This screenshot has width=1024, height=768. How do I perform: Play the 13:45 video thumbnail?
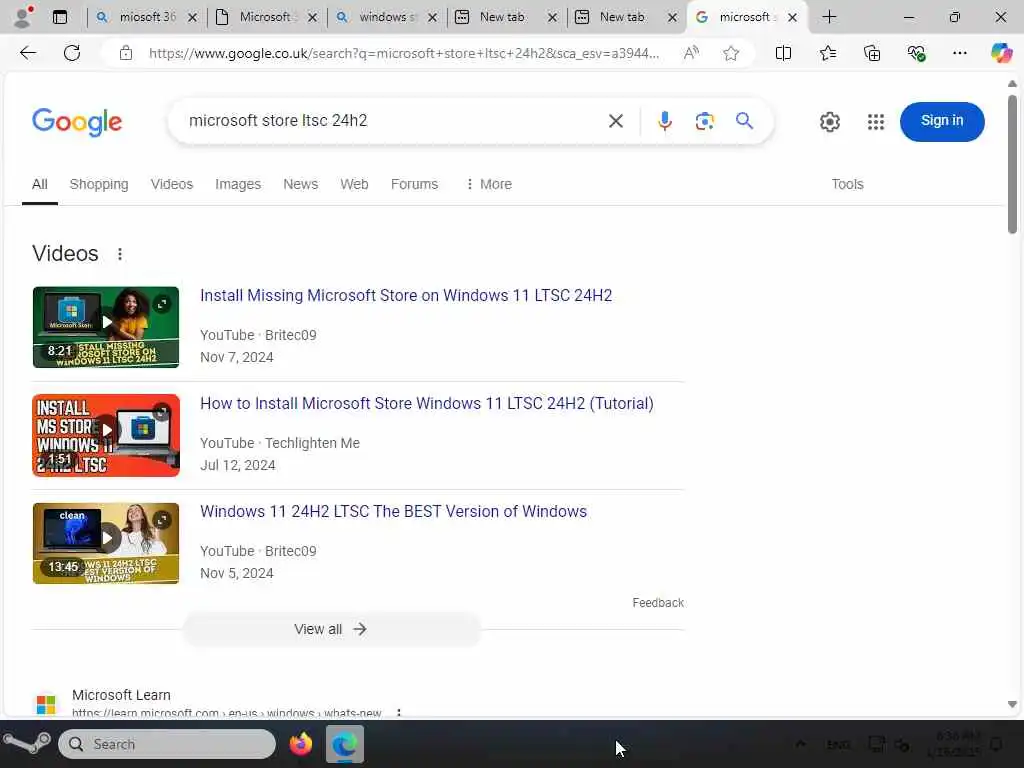point(106,543)
